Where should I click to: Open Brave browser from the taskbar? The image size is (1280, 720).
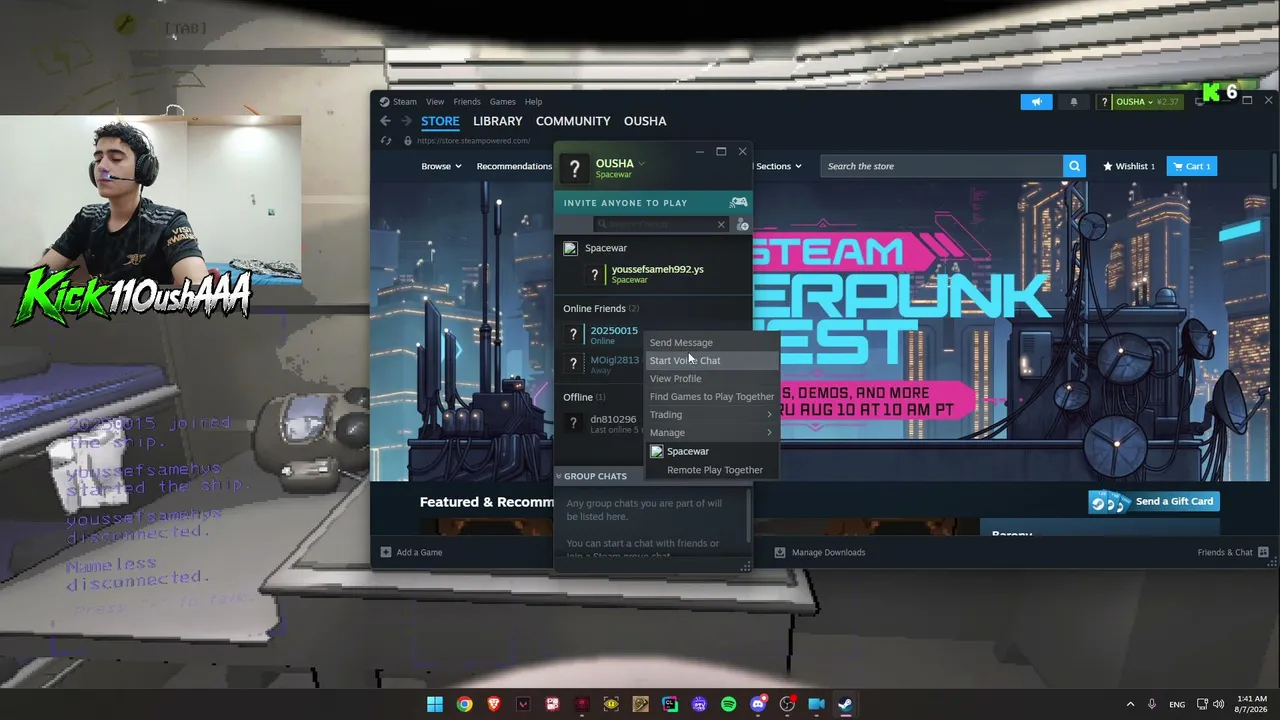pos(494,704)
